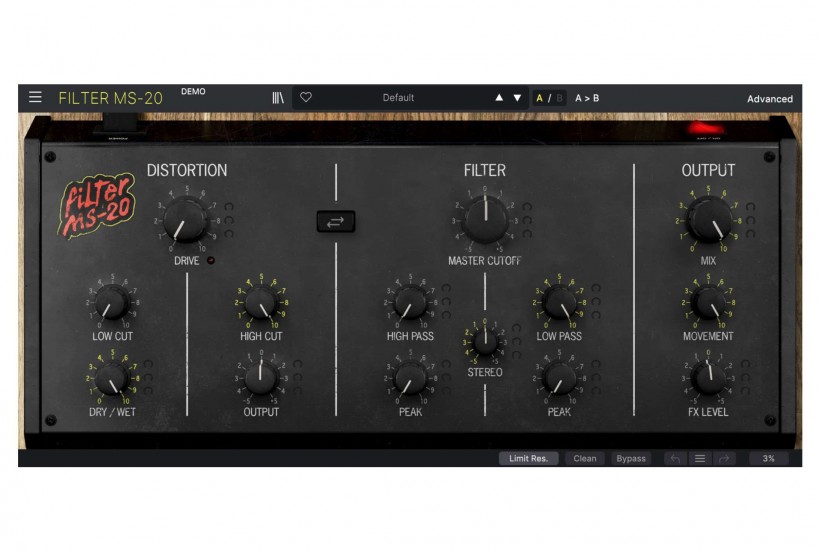Select the next preset with down arrow
820x551 pixels.
pyautogui.click(x=517, y=98)
